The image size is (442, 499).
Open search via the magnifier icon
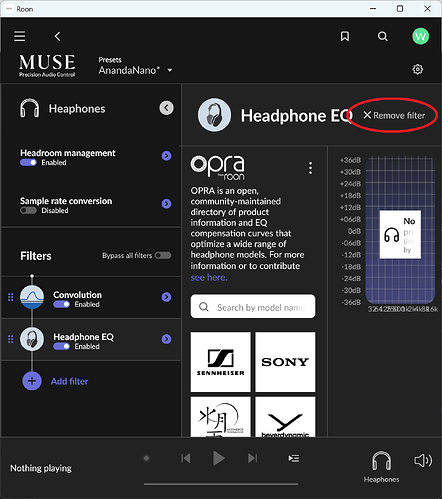383,36
